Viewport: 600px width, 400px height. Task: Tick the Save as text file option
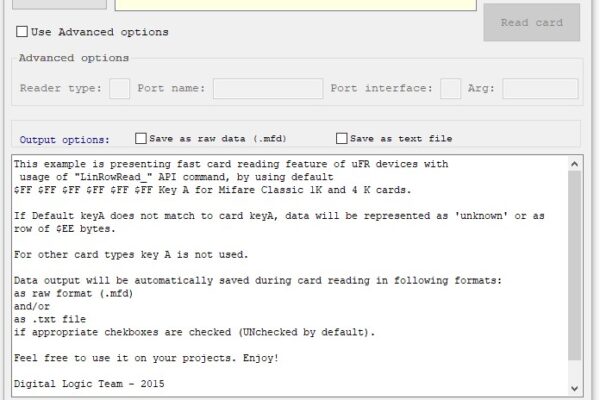(341, 138)
